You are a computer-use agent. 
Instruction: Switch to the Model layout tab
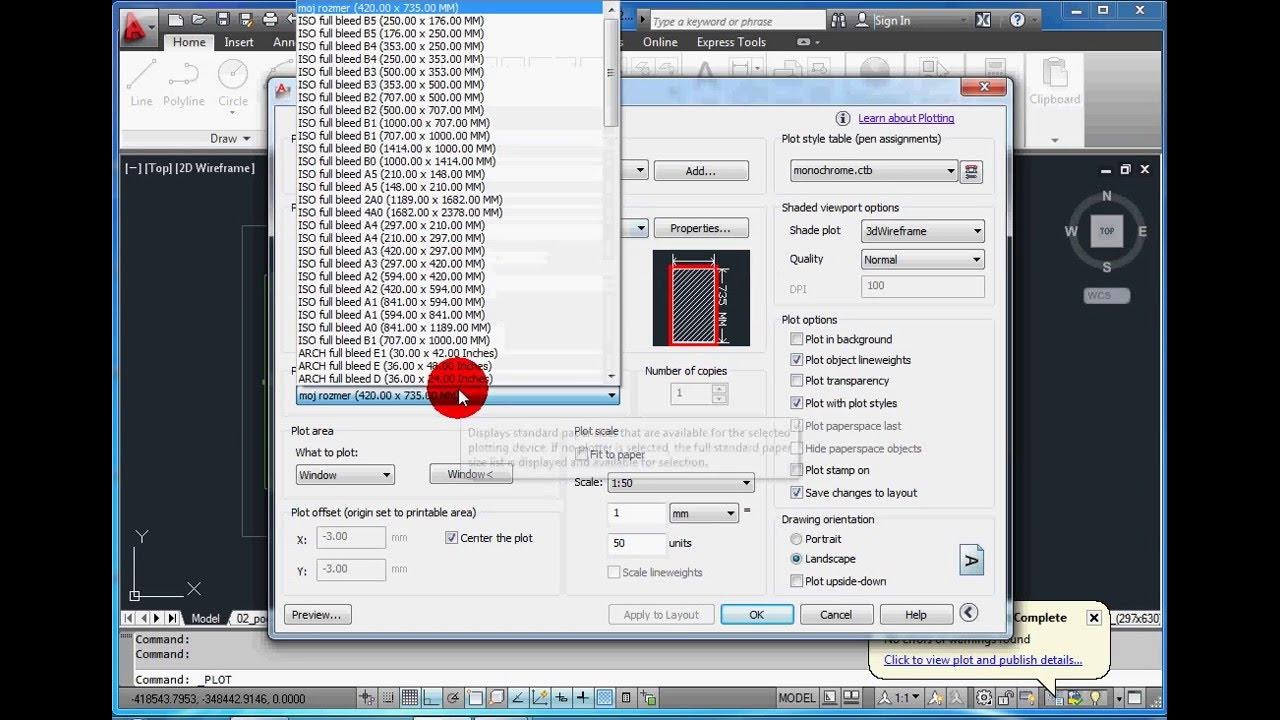(x=205, y=619)
